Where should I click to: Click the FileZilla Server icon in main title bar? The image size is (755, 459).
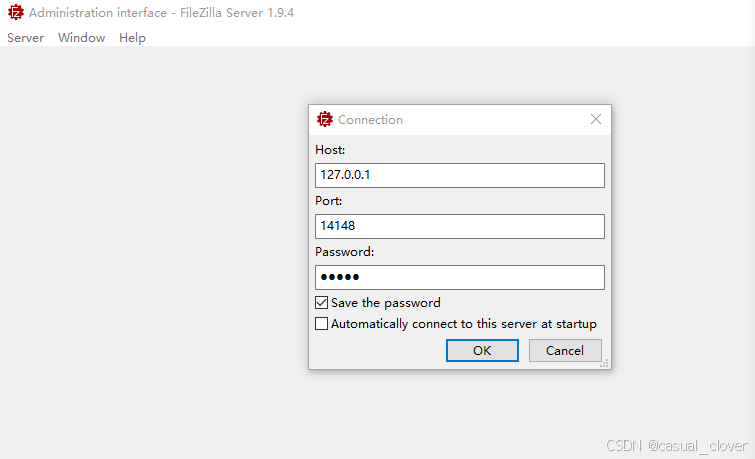[16, 12]
